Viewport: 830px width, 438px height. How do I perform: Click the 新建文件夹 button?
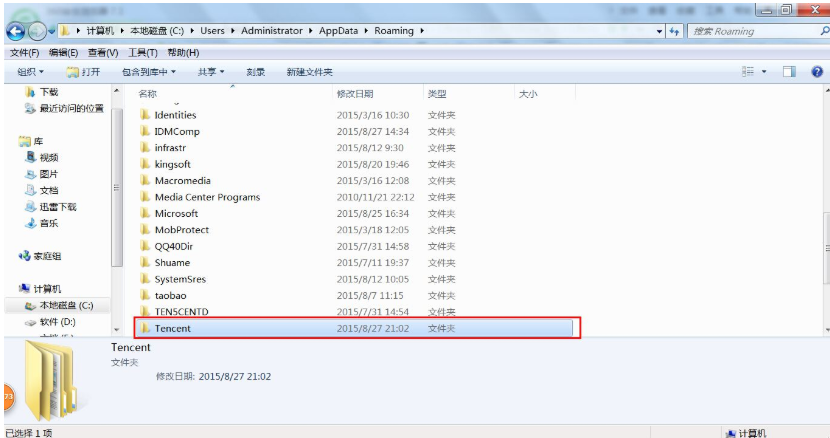(x=309, y=72)
